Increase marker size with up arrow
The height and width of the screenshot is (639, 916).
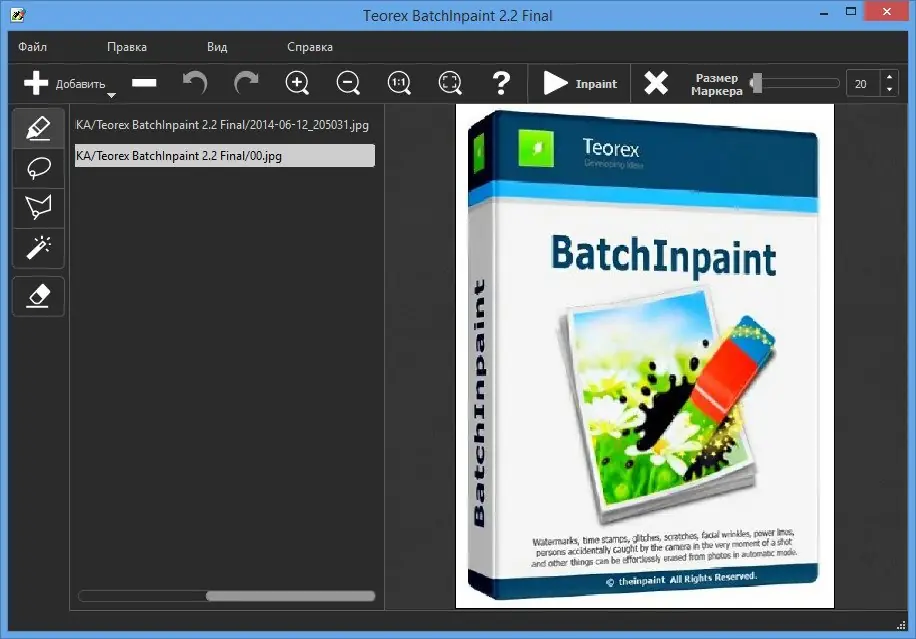[889, 77]
